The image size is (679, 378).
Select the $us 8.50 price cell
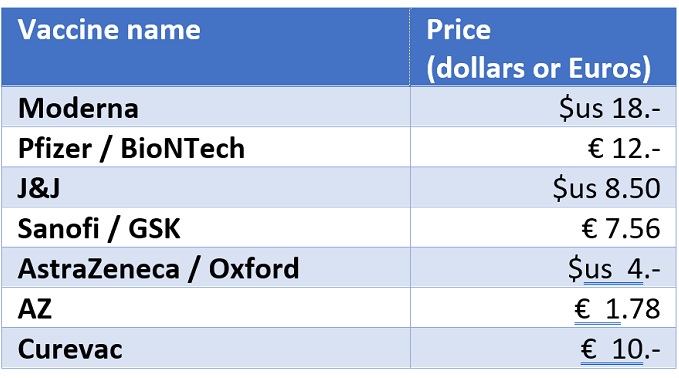(543, 187)
